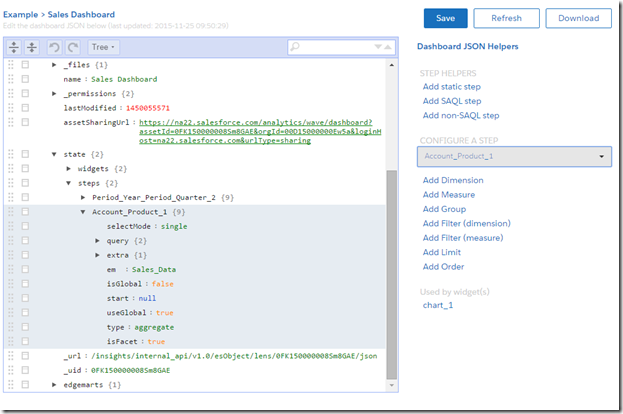Click the scrollbar up arrow
623x414 pixels.
392,65
